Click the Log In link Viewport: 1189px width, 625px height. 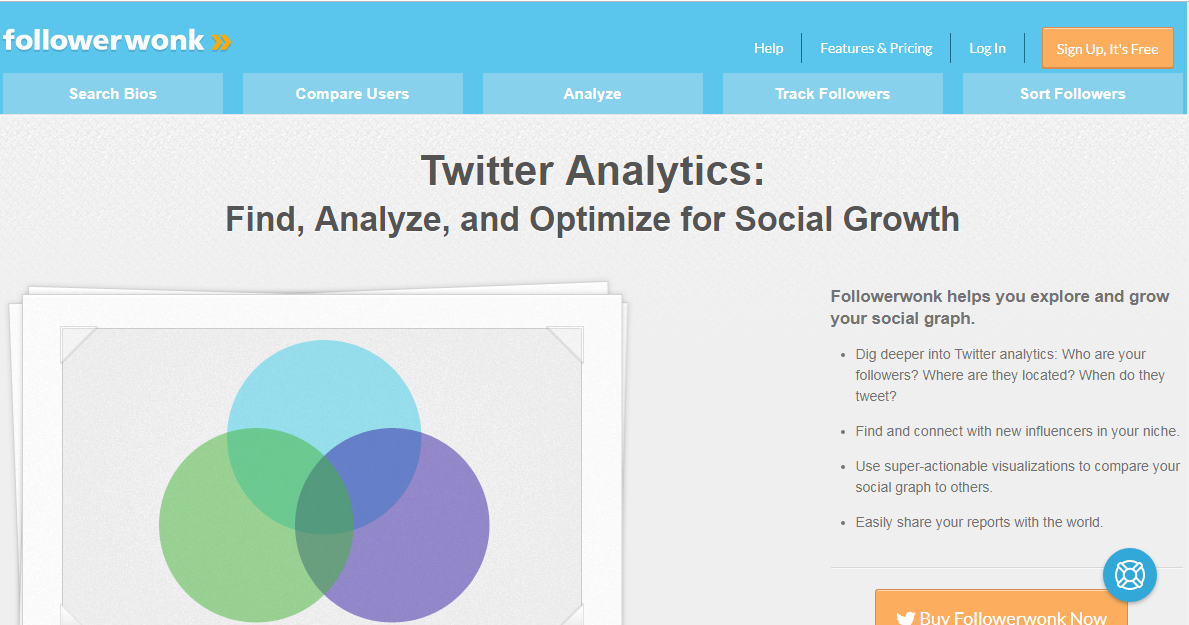pyautogui.click(x=987, y=49)
